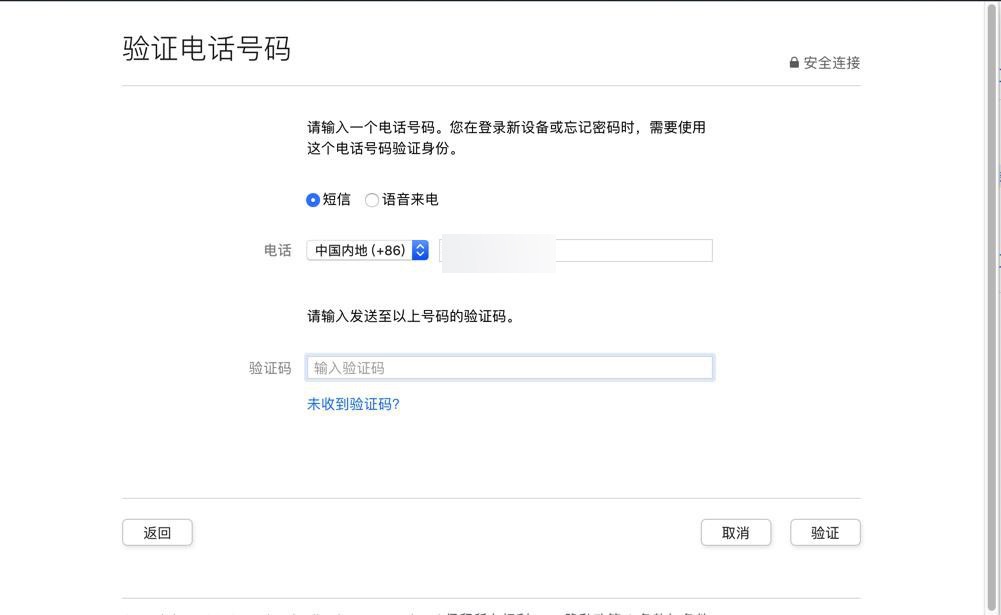Click the 请输入一个电话号码 instruction paragraph
Image resolution: width=1001 pixels, height=615 pixels.
pos(506,138)
